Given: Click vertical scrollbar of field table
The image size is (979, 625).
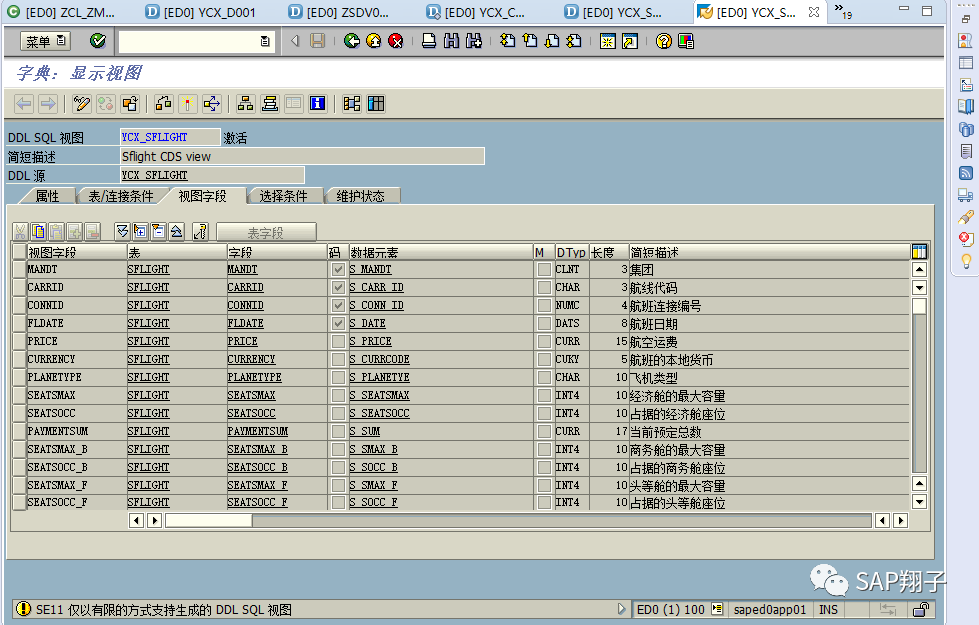Looking at the screenshot, I should tap(919, 385).
